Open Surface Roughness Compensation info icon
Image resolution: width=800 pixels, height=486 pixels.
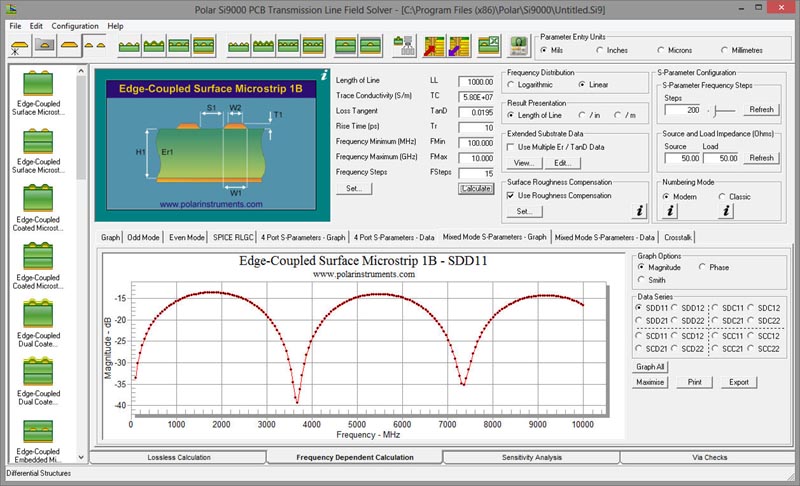[639, 211]
